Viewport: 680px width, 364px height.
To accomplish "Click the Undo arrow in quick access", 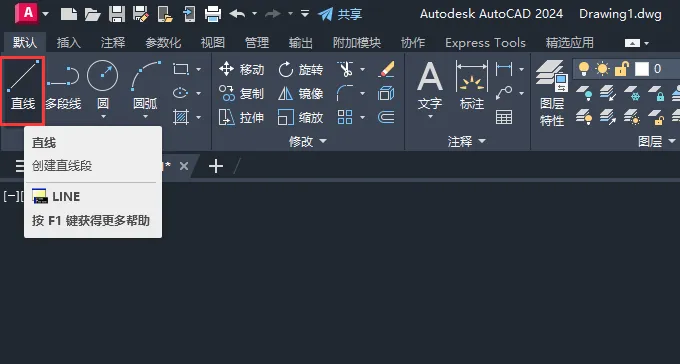I will tap(237, 14).
